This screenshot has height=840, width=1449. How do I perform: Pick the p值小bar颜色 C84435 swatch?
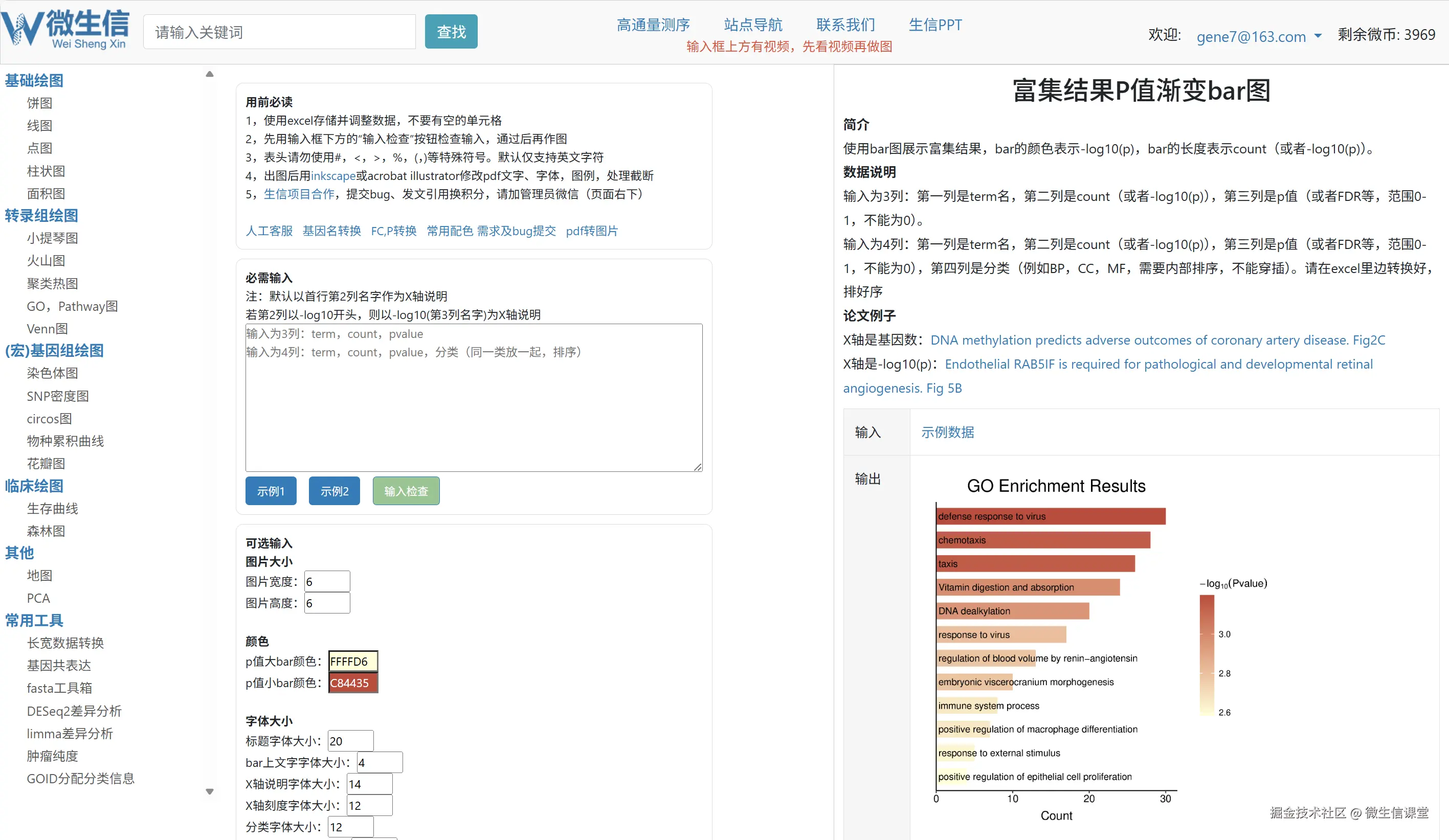tap(352, 683)
